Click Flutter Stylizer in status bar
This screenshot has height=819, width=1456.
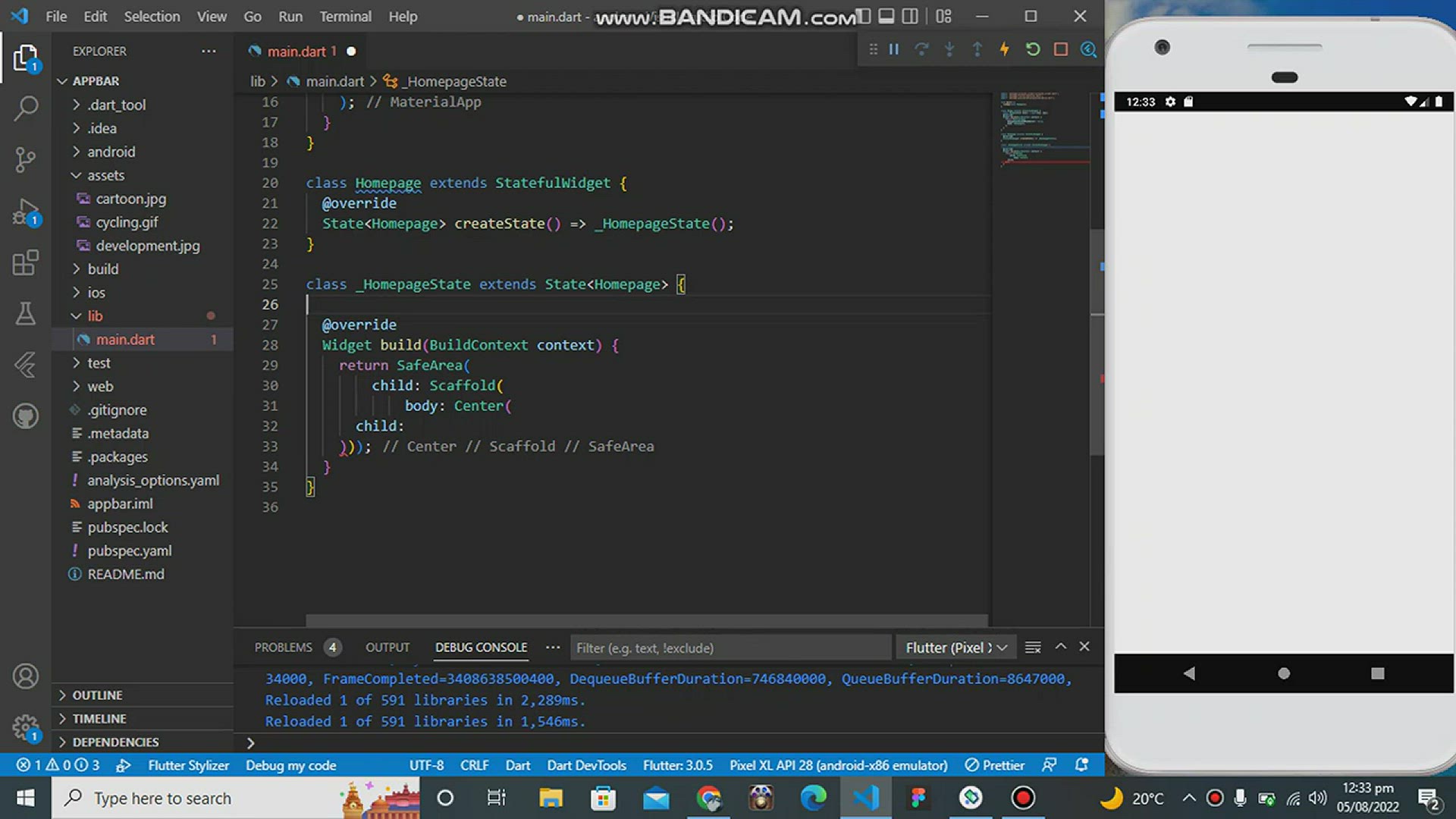point(188,765)
